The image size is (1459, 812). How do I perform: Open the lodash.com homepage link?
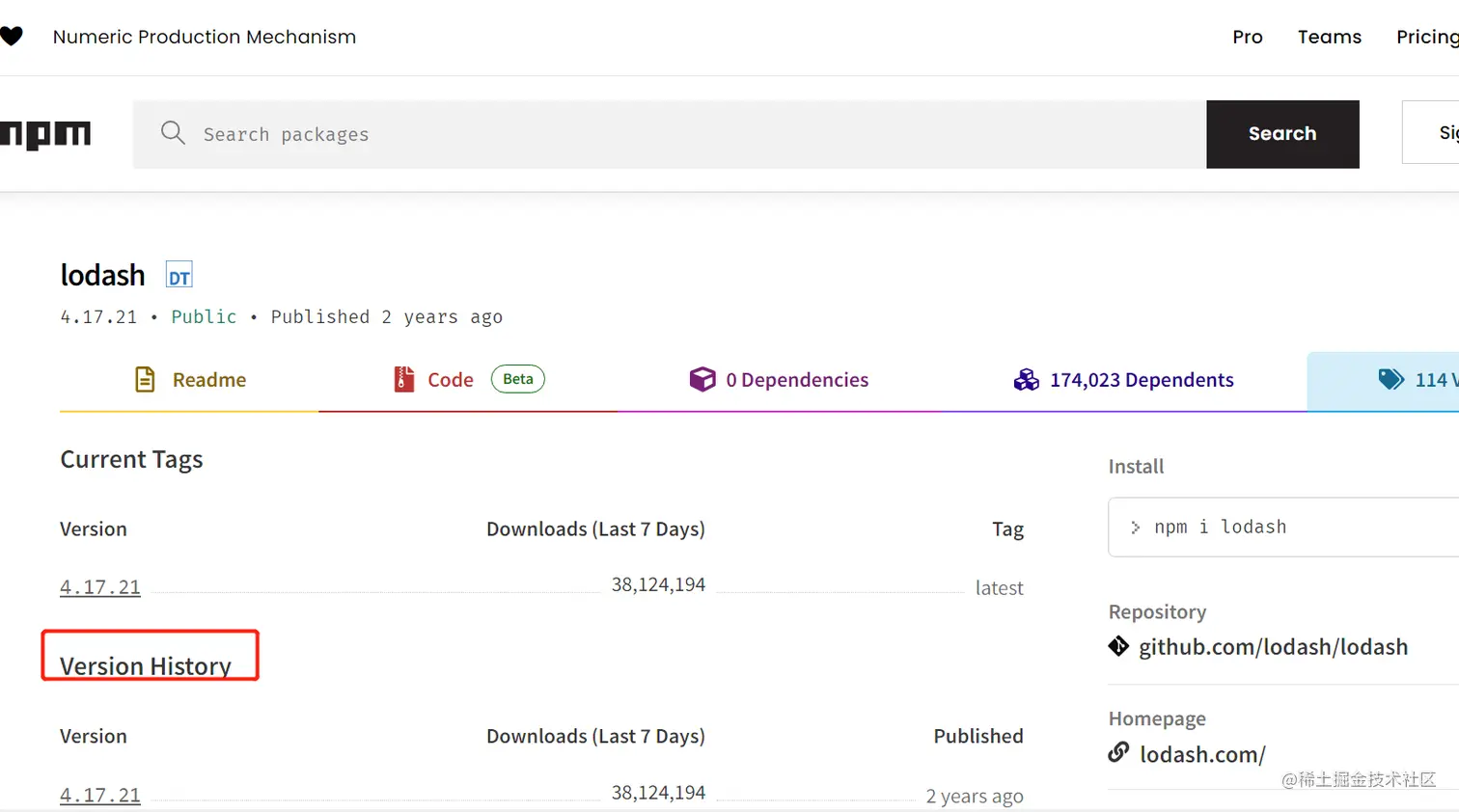pyautogui.click(x=1202, y=754)
